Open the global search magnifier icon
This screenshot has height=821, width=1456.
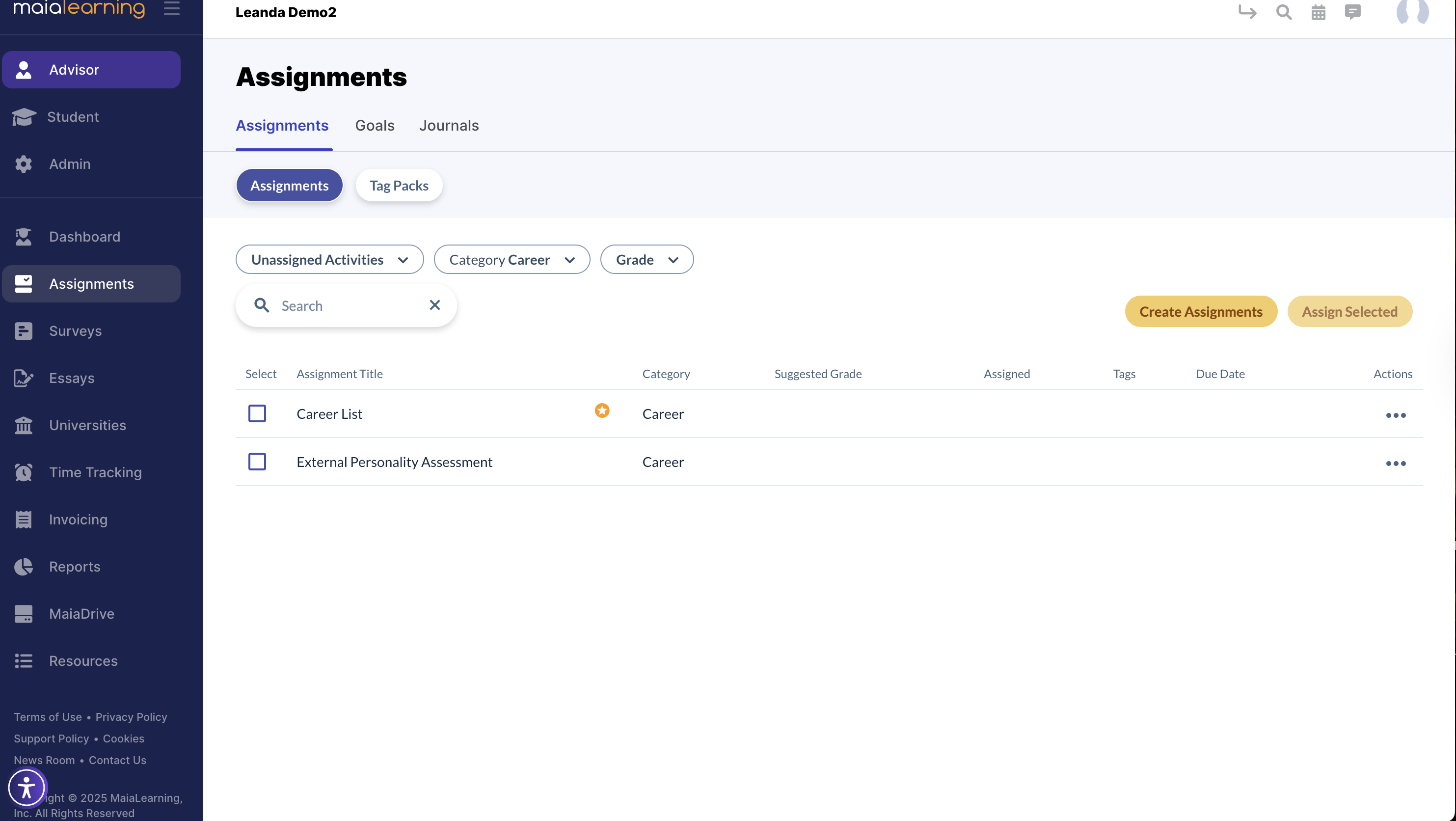1284,12
